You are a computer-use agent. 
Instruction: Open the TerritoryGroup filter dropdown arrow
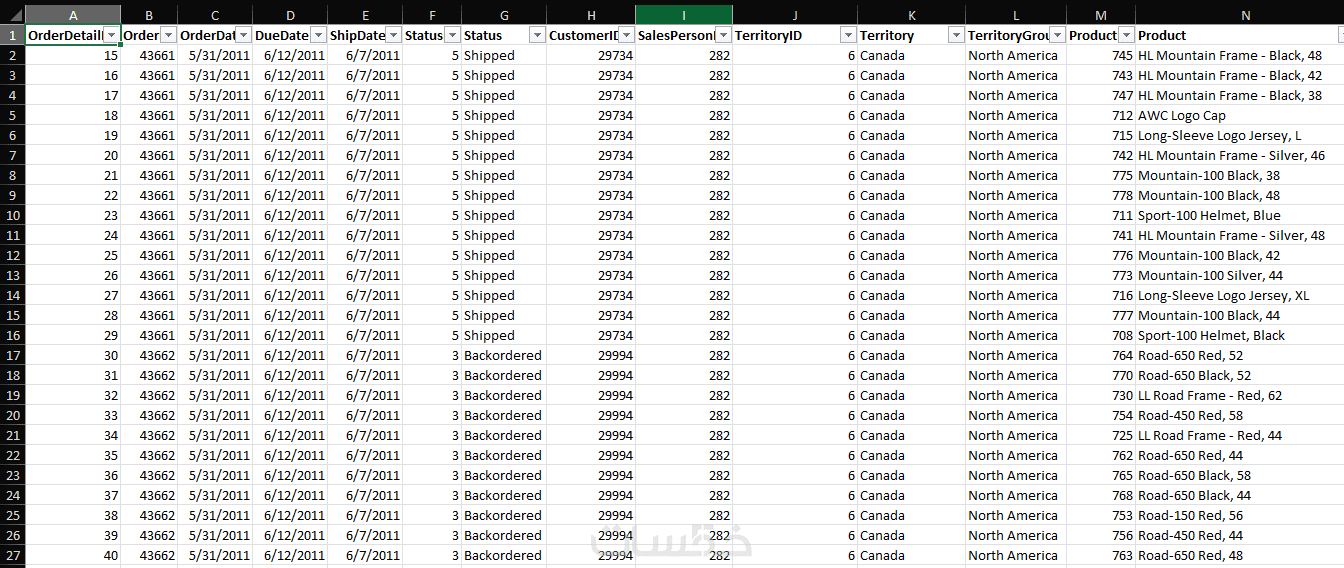(1057, 35)
